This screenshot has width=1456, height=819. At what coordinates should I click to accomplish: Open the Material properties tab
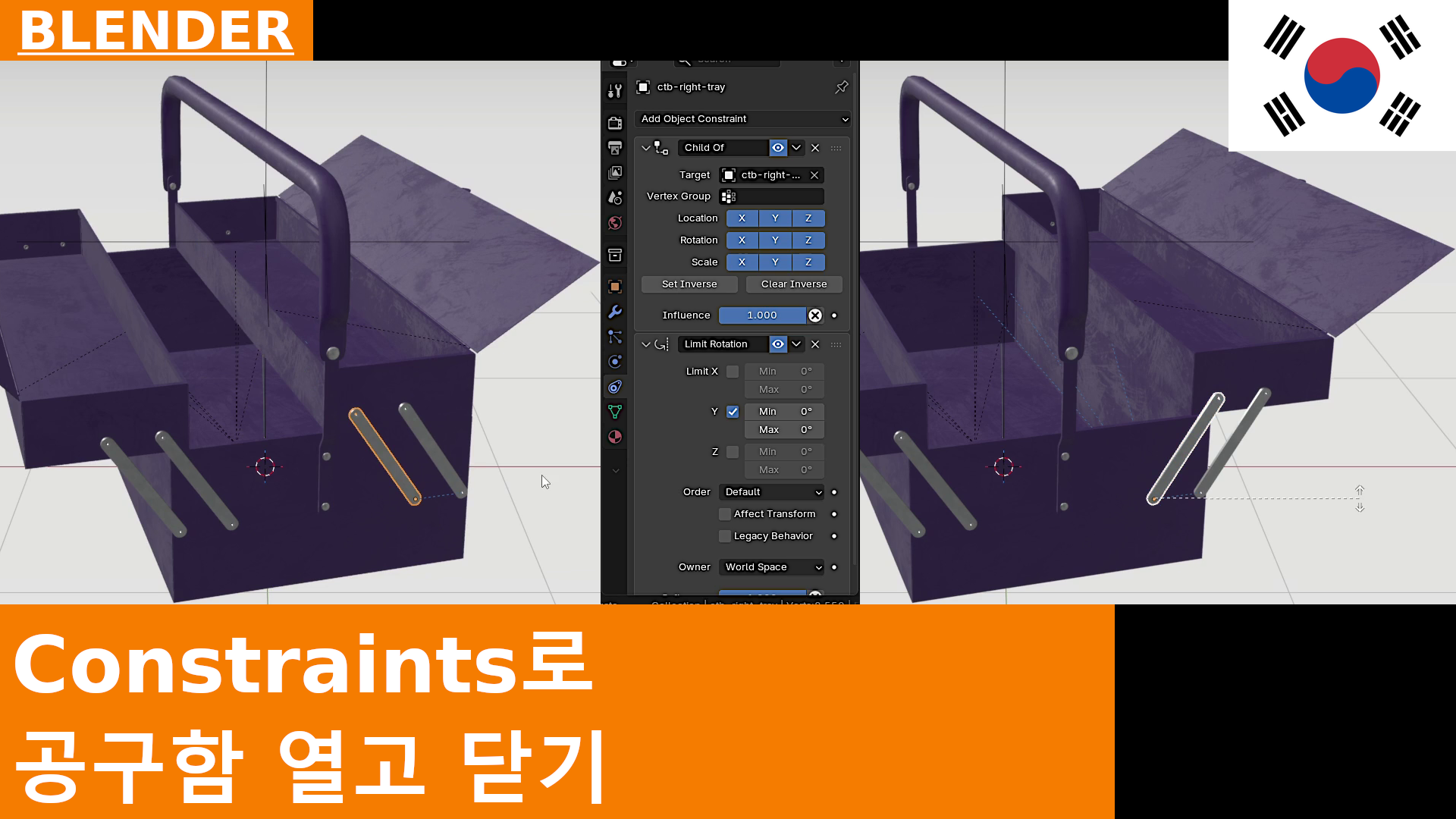[x=615, y=437]
